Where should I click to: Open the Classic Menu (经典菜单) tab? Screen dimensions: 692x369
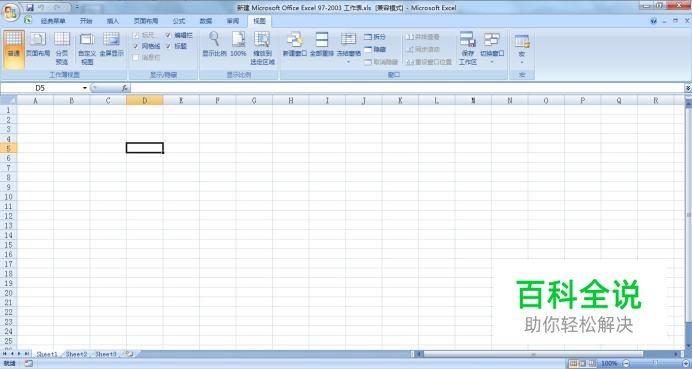coord(53,21)
